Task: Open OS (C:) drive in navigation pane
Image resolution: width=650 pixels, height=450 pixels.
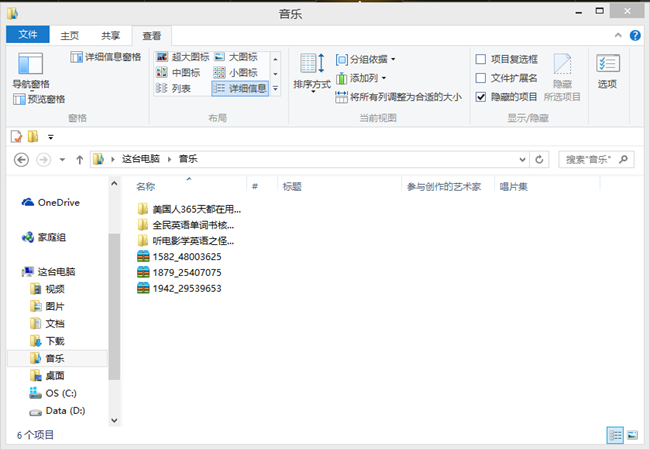Action: click(x=53, y=393)
